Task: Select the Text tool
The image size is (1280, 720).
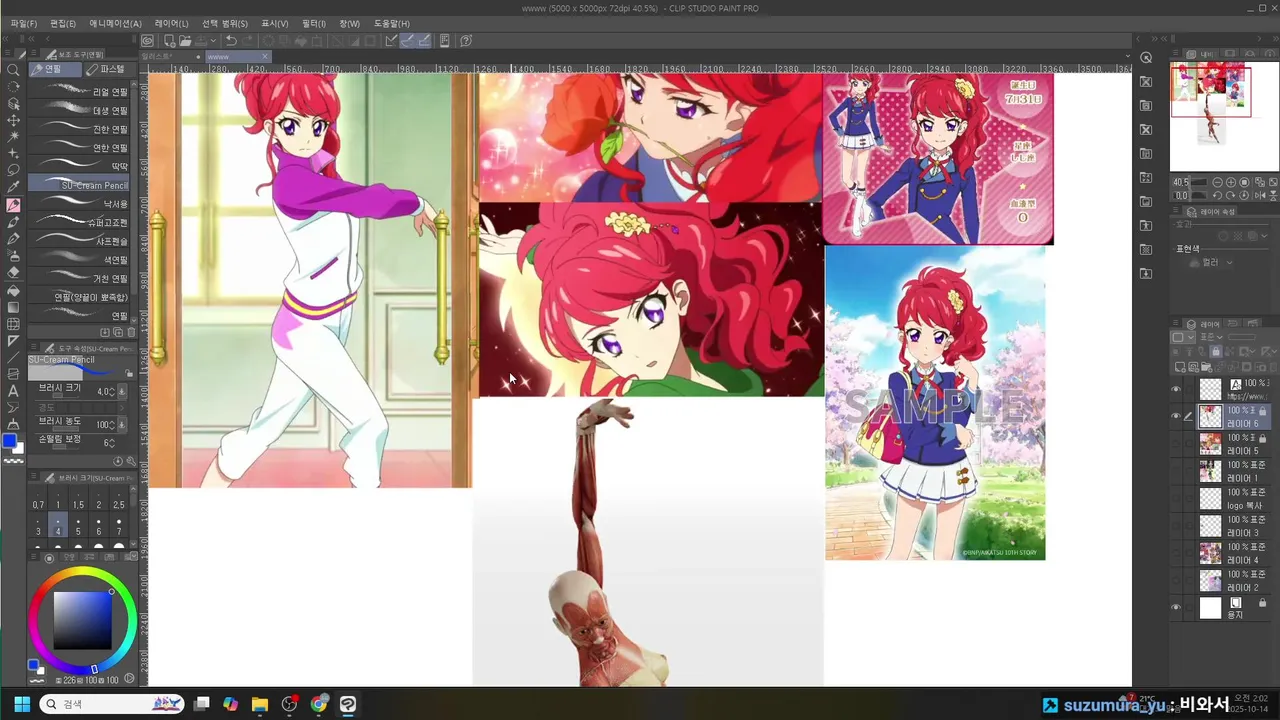Action: pyautogui.click(x=13, y=391)
